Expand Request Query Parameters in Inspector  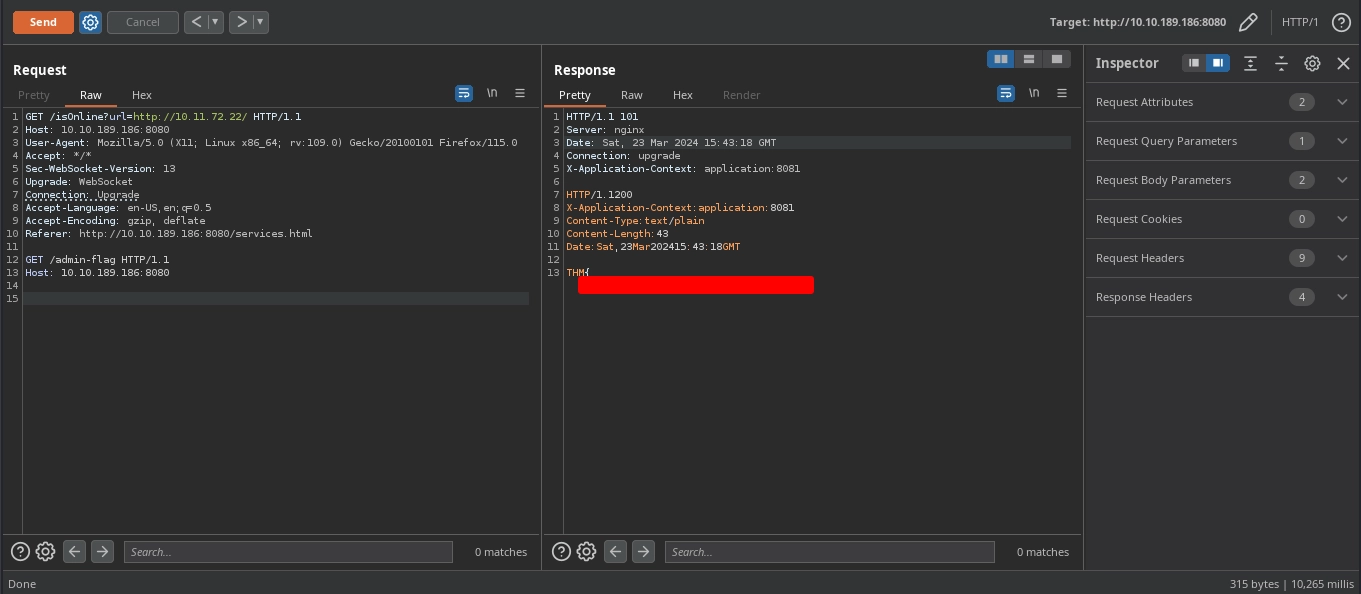1342,141
